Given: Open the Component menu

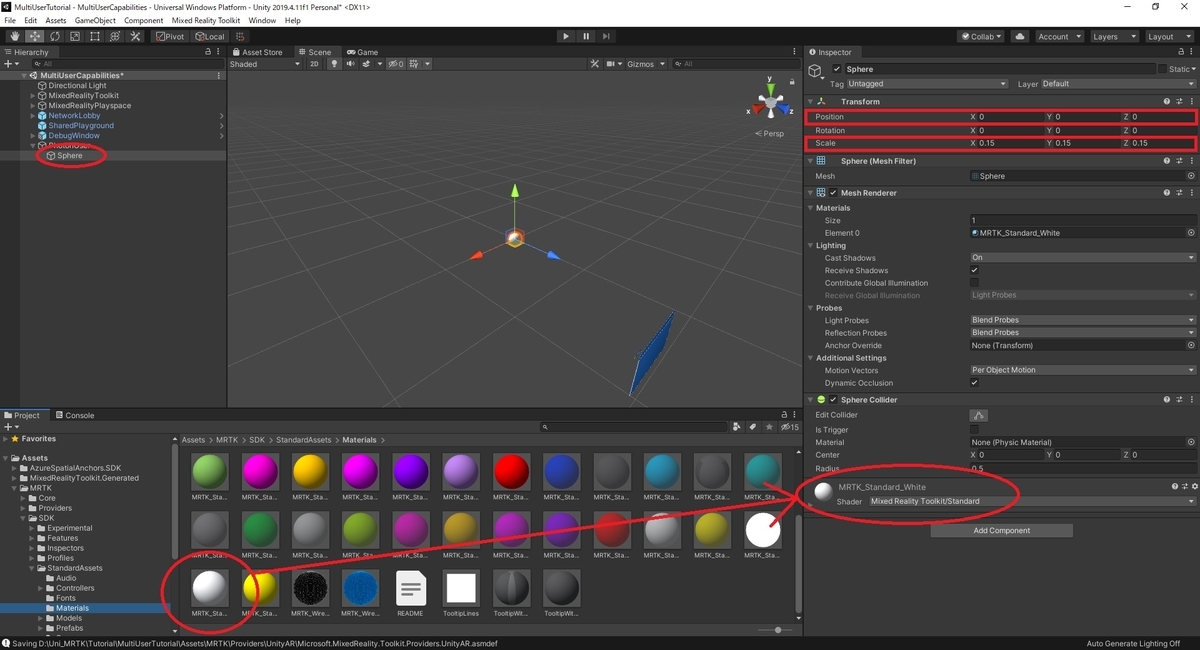Looking at the screenshot, I should [143, 20].
